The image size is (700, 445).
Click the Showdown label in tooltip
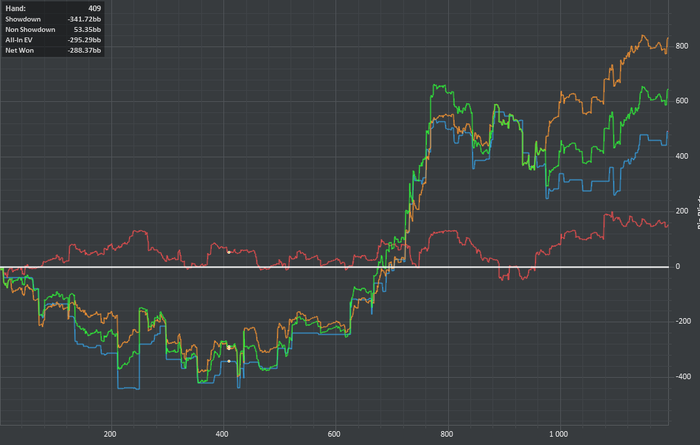(x=23, y=19)
